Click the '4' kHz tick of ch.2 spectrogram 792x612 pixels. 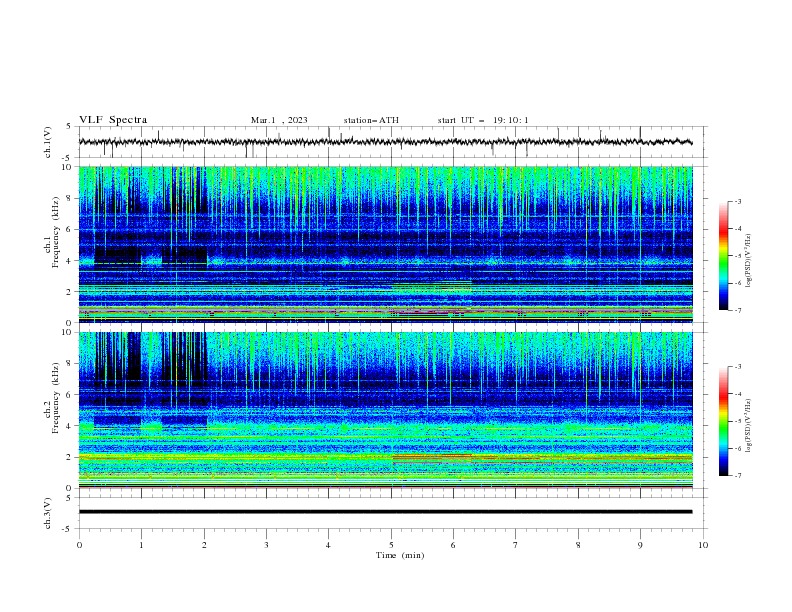(x=71, y=426)
